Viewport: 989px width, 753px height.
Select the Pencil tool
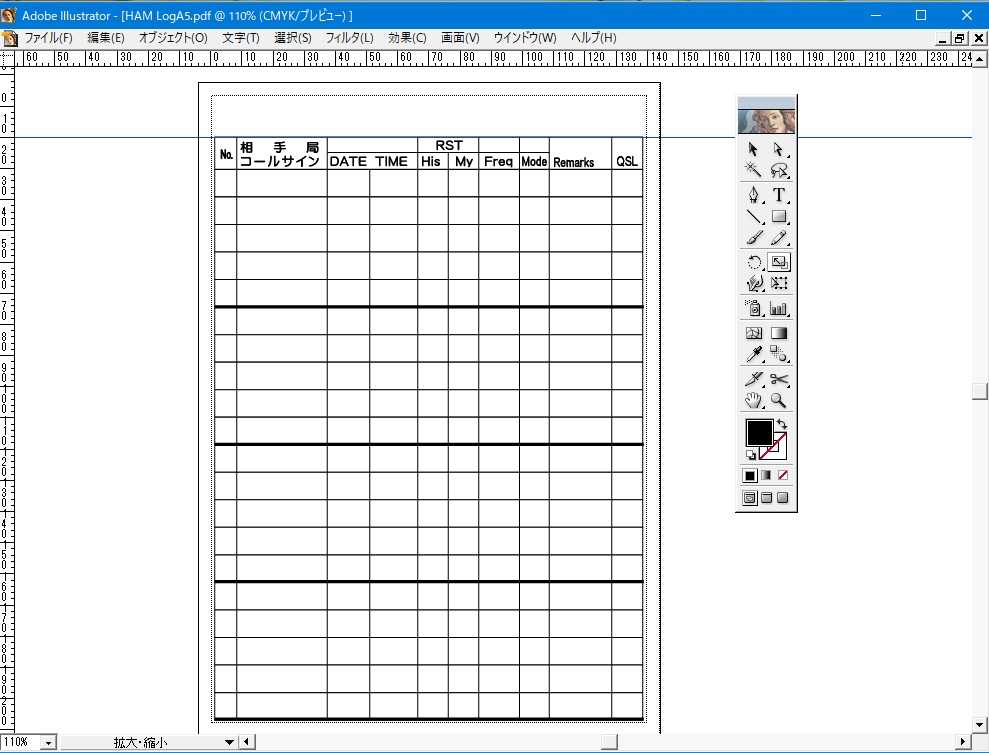pos(779,238)
